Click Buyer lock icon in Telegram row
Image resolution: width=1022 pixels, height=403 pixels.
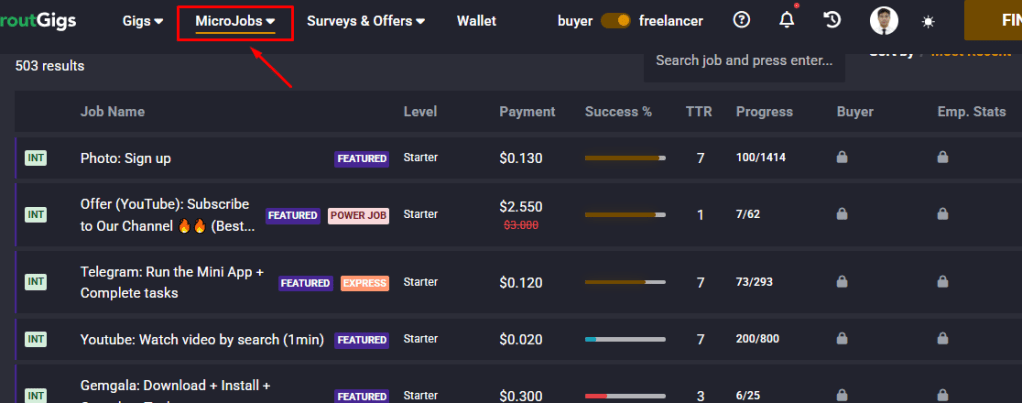pyautogui.click(x=842, y=282)
